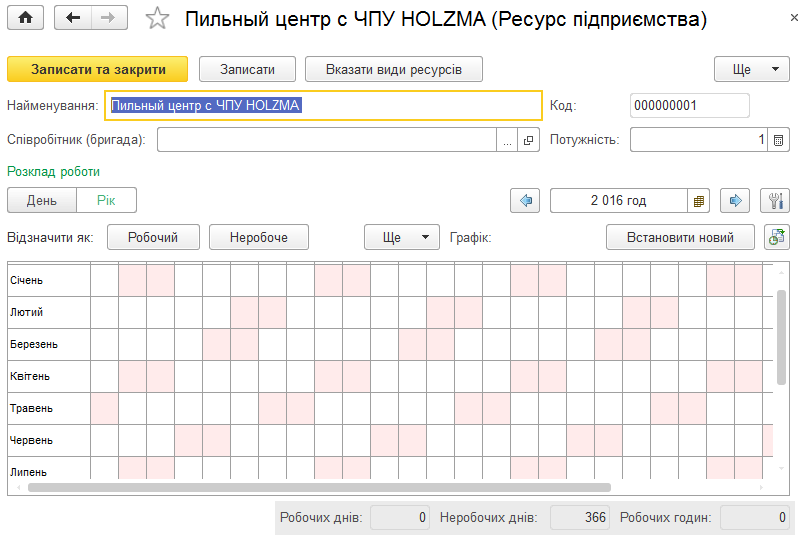Open schedule settings tools icon
803x542 pixels.
pos(775,200)
